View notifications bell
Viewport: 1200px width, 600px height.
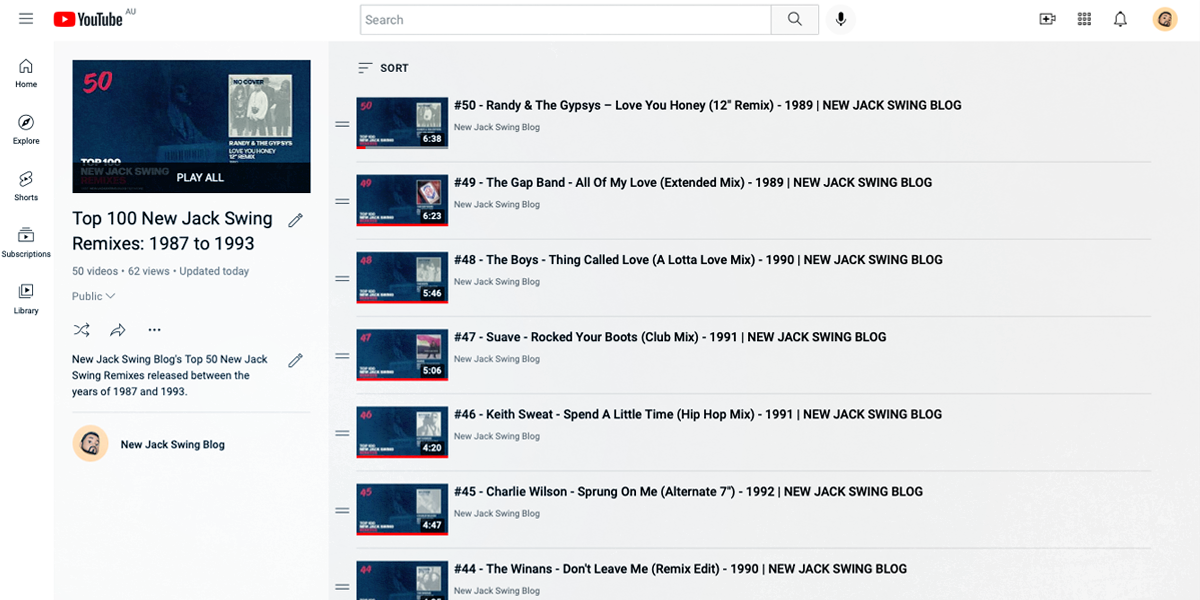tap(1121, 19)
